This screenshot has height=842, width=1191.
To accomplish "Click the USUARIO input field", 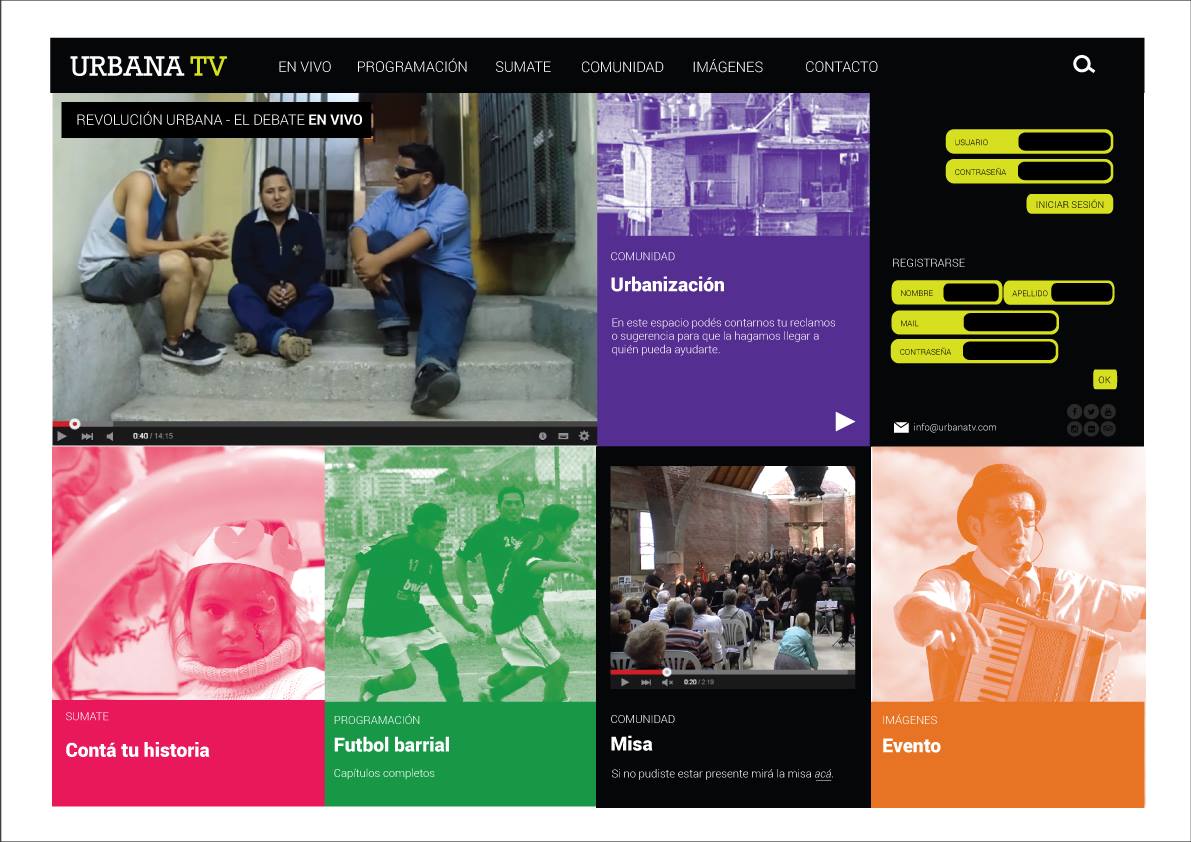I will coord(1063,142).
